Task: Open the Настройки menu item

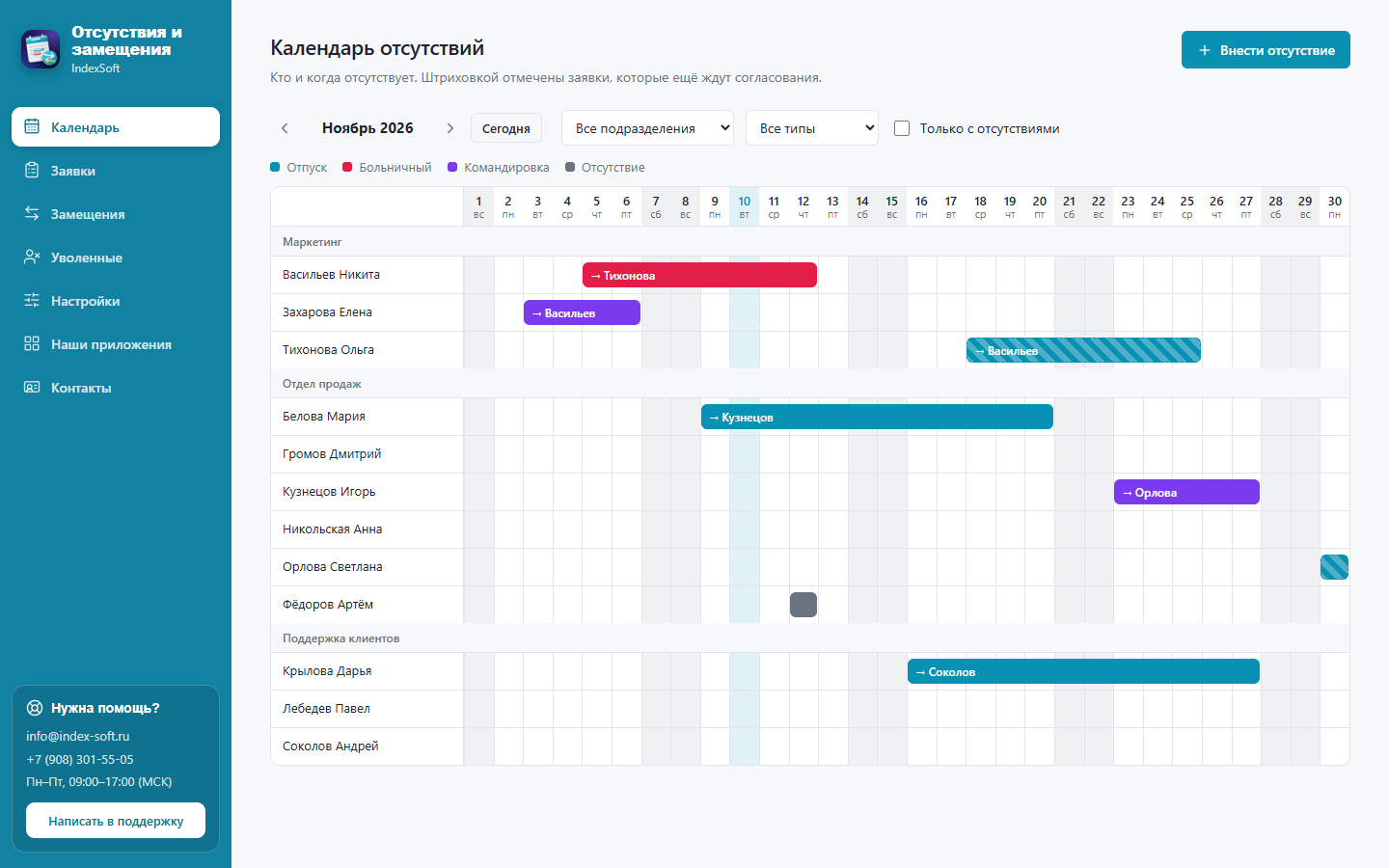Action: tap(116, 301)
